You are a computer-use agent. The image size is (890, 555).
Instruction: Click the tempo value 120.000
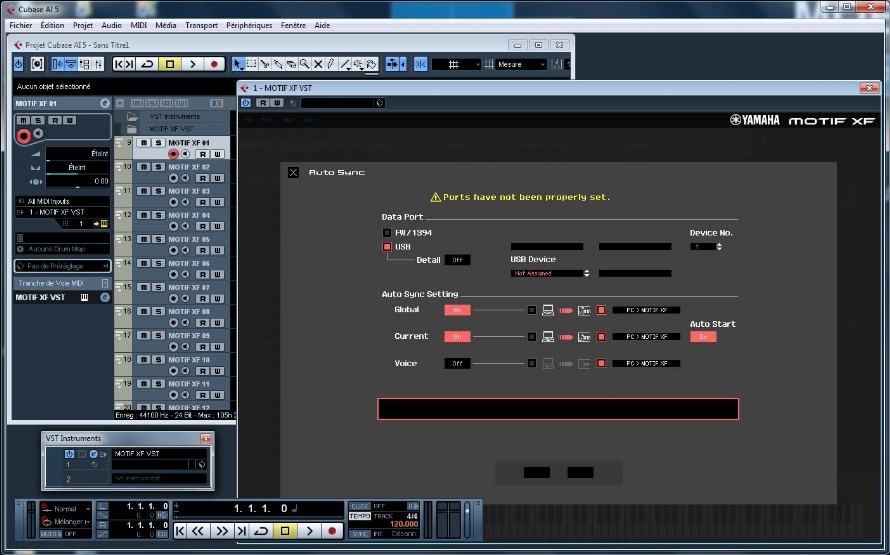[402, 523]
